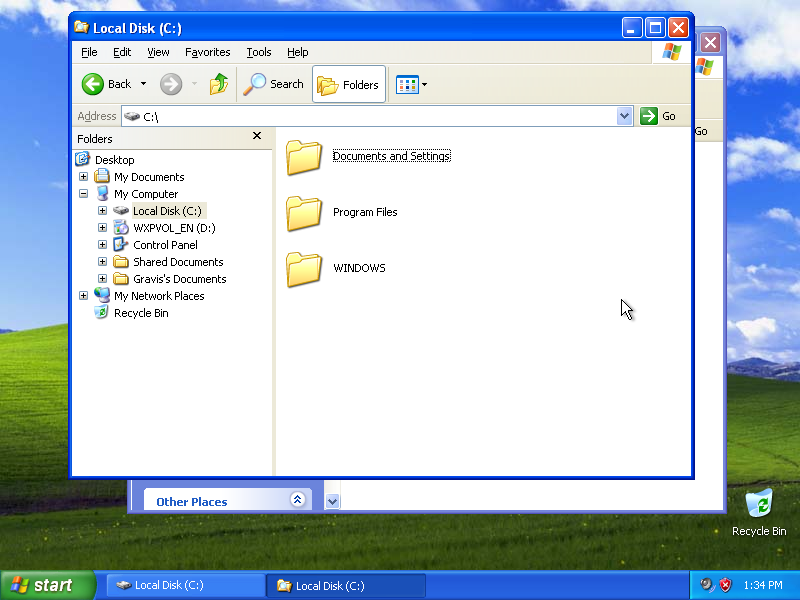Expand Gravis's Documents tree node

103,279
